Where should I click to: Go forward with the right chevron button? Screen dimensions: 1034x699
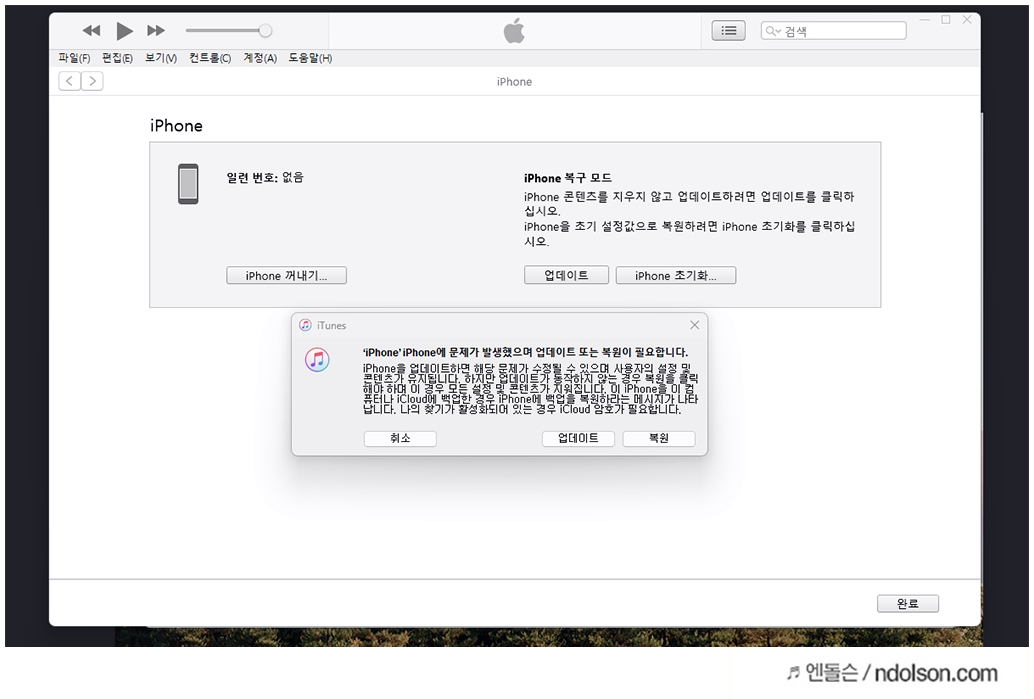point(92,81)
